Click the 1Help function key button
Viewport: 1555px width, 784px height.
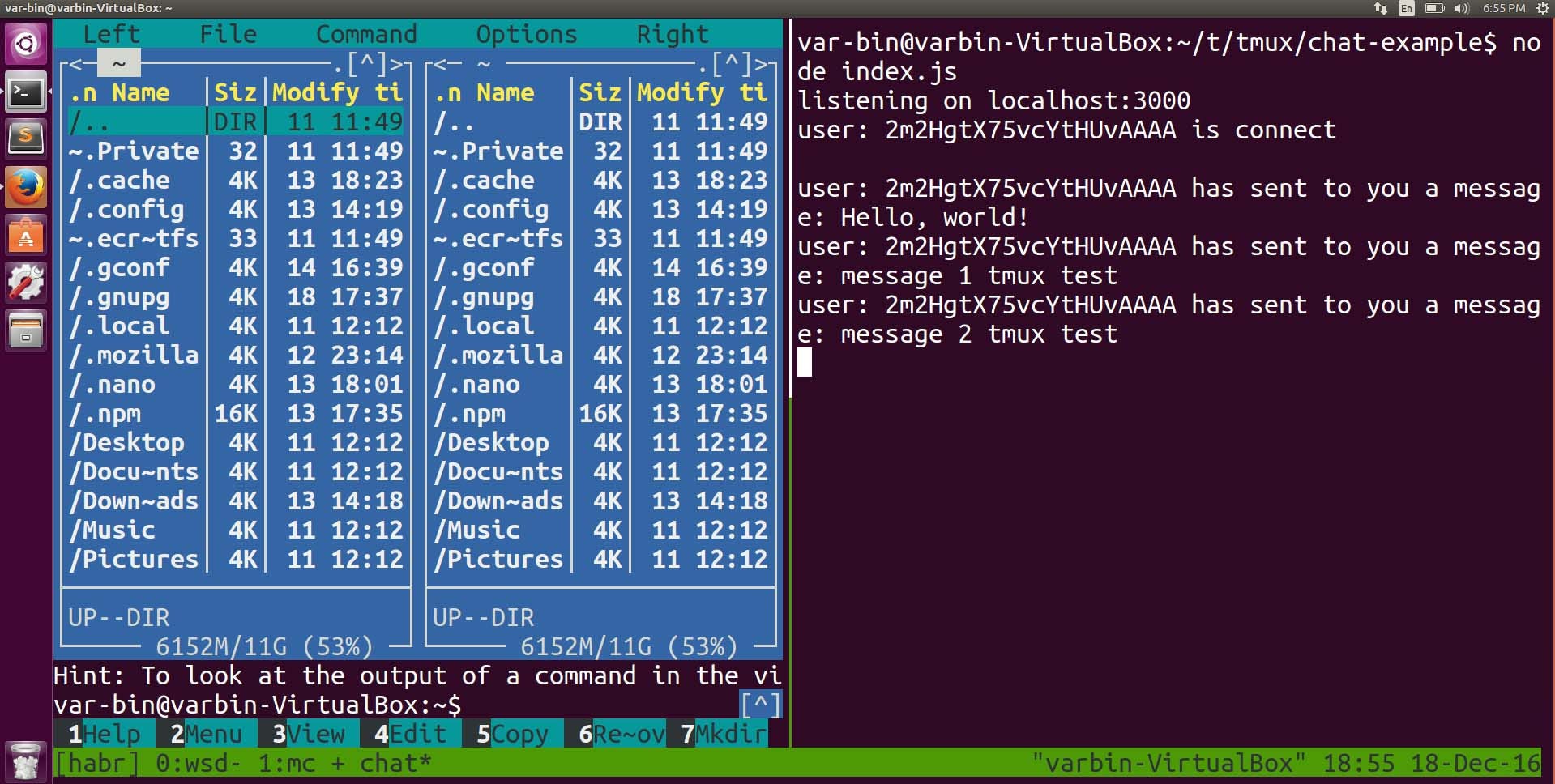coord(104,734)
